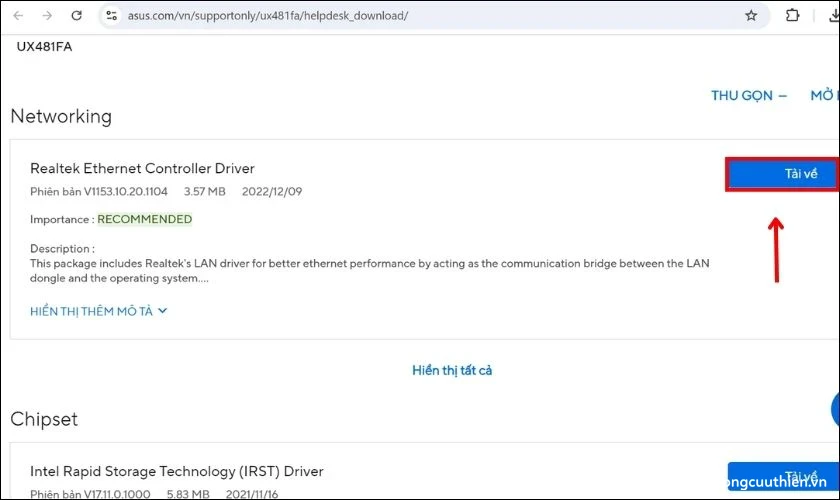Select version text V17.11.0.1000
This screenshot has height=500, width=840.
117,494
